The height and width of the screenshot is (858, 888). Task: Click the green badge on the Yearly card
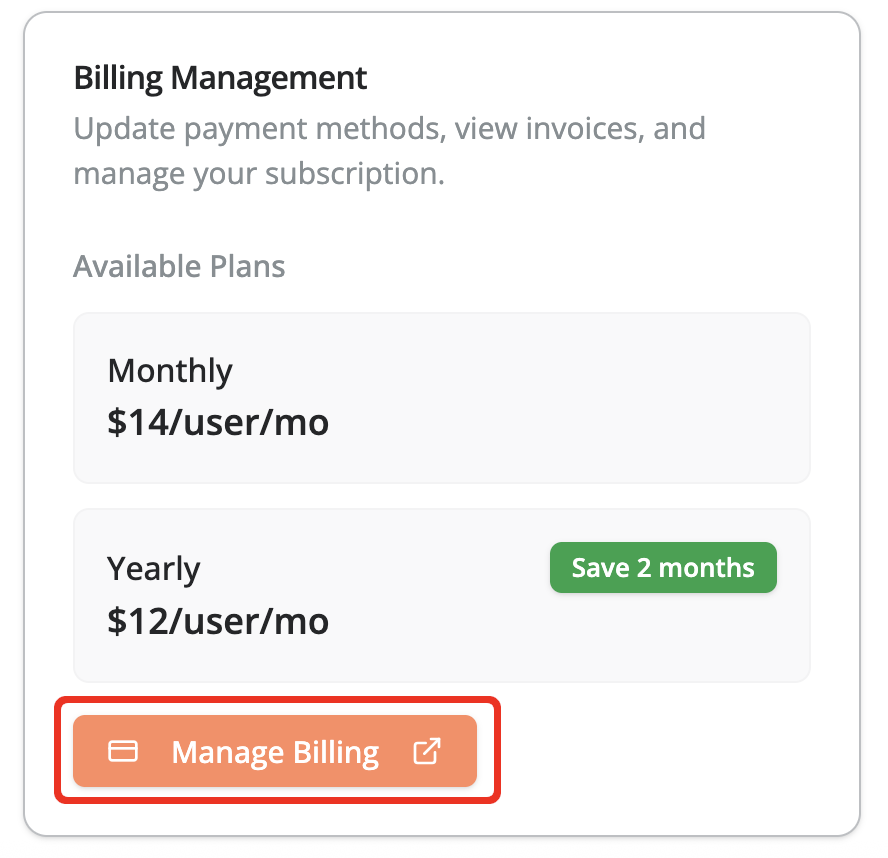663,567
